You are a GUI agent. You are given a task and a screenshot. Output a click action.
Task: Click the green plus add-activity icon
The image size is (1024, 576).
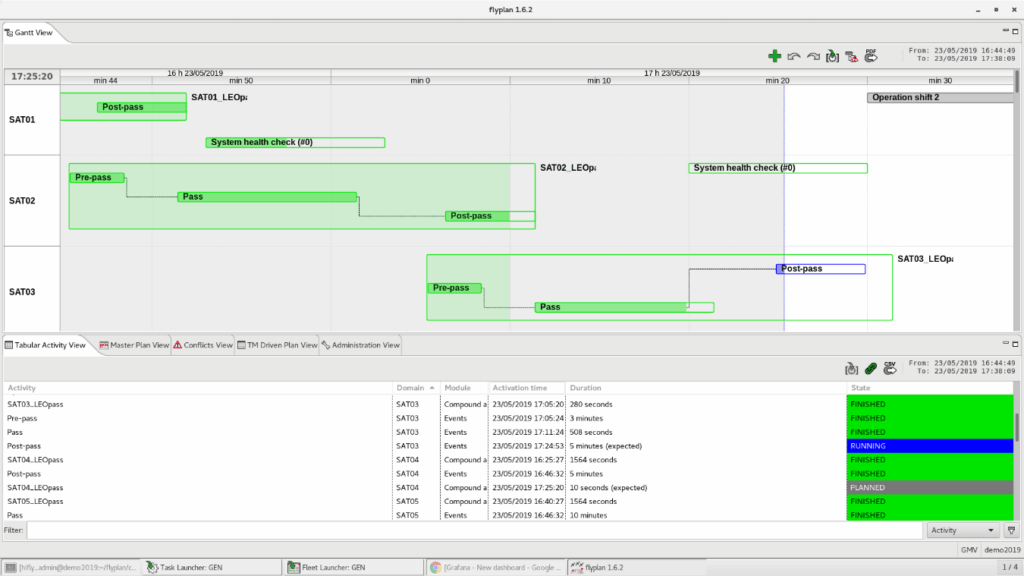click(x=775, y=56)
